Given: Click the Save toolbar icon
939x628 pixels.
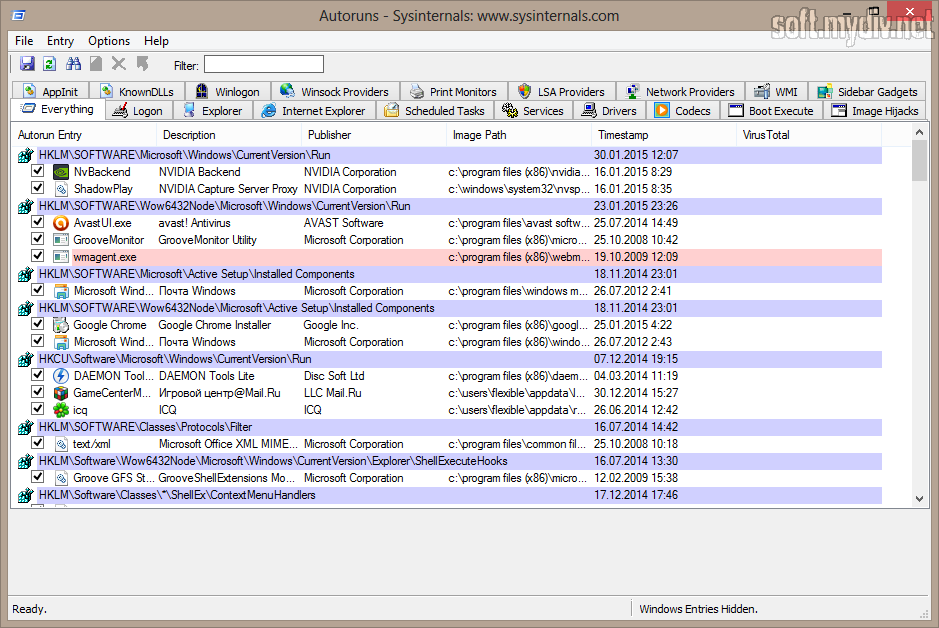Looking at the screenshot, I should pyautogui.click(x=27, y=64).
